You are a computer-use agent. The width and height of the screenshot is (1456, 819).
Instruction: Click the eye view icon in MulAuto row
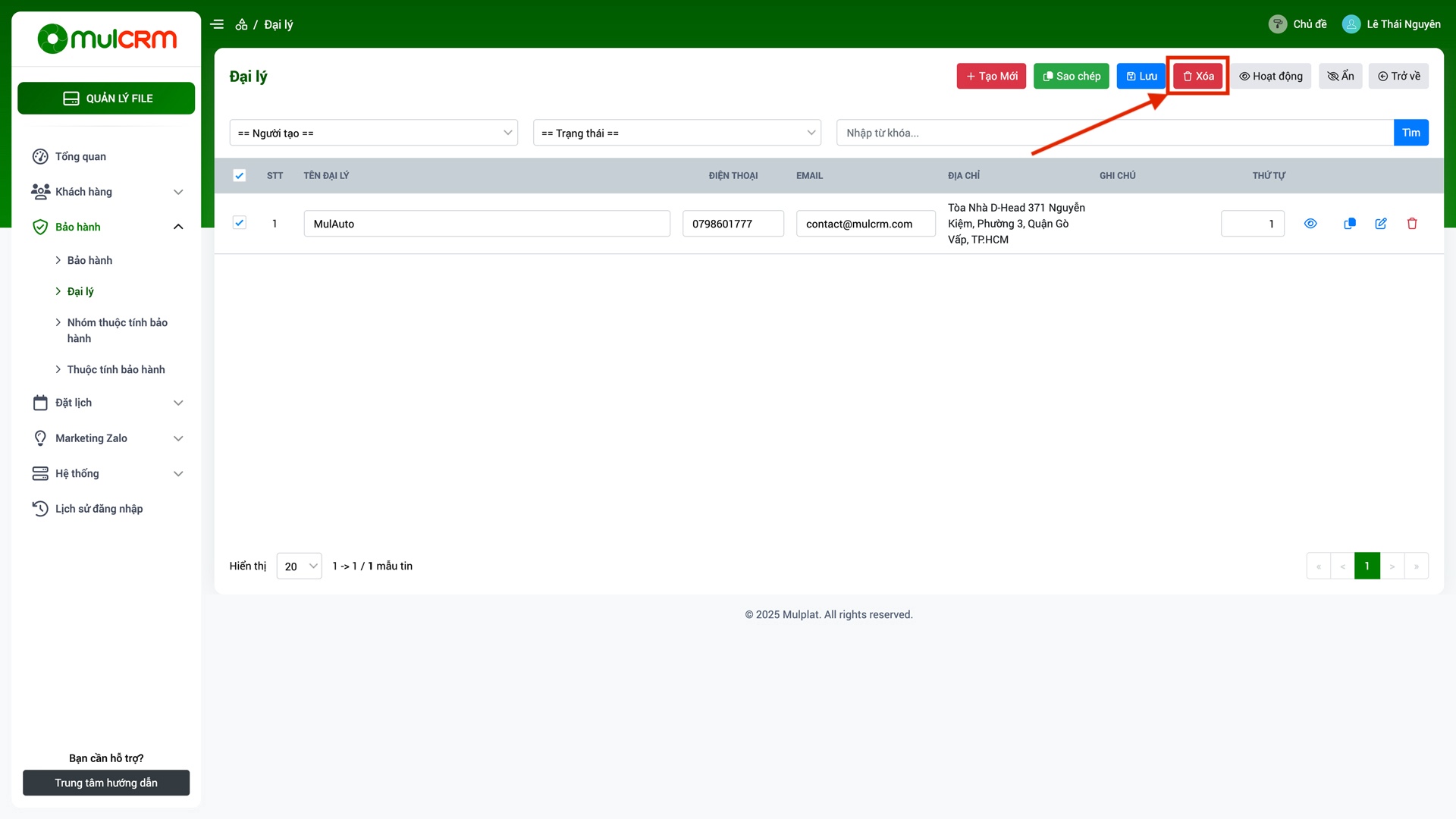[1310, 224]
